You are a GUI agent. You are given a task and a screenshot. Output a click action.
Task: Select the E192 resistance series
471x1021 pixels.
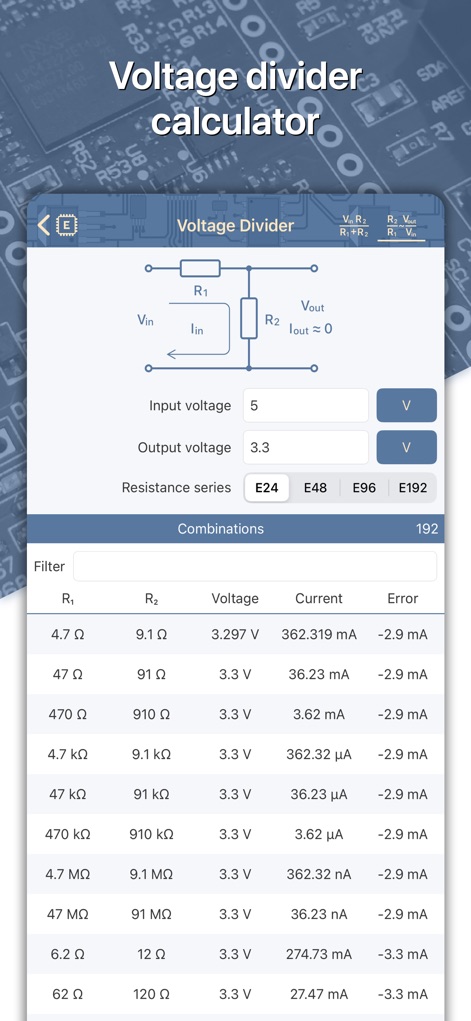[x=412, y=488]
